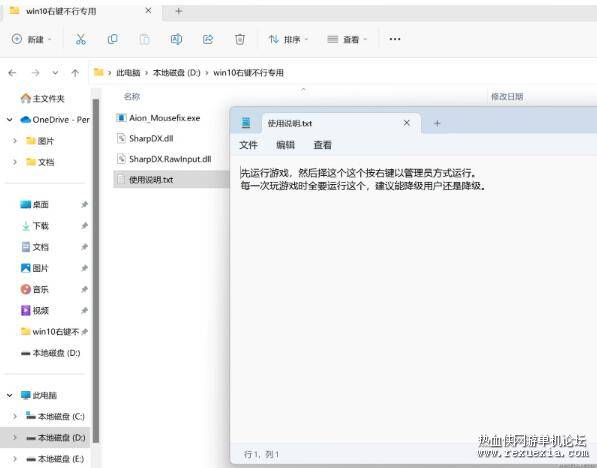The image size is (597, 468).
Task: Select the SharpDX.dll file
Action: pyautogui.click(x=145, y=139)
